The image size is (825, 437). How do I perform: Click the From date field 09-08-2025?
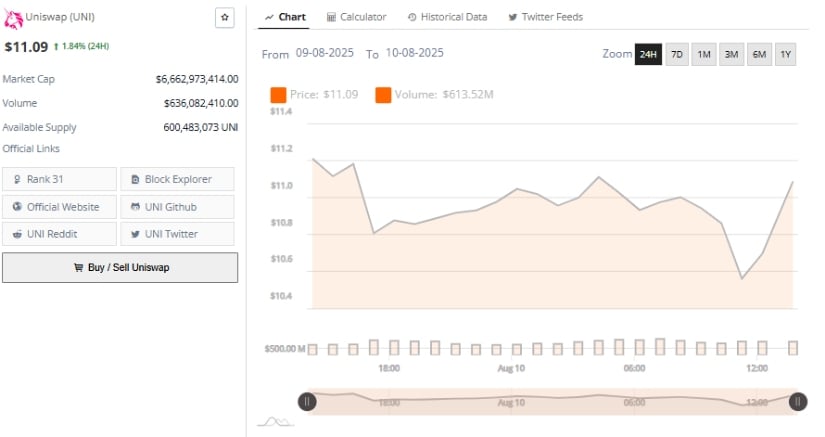(x=325, y=53)
